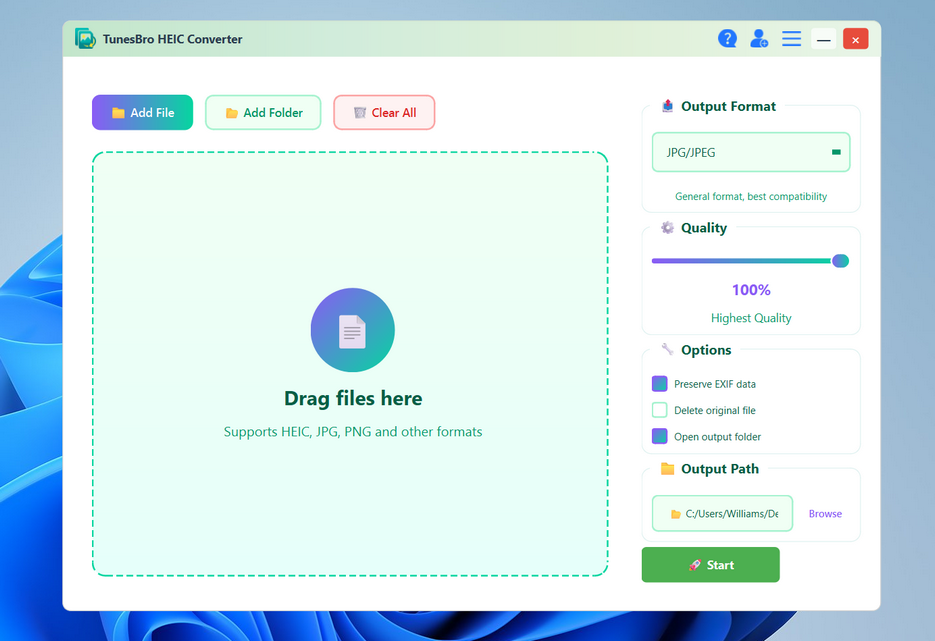The width and height of the screenshot is (935, 641).
Task: Enable Delete original file
Action: [660, 410]
